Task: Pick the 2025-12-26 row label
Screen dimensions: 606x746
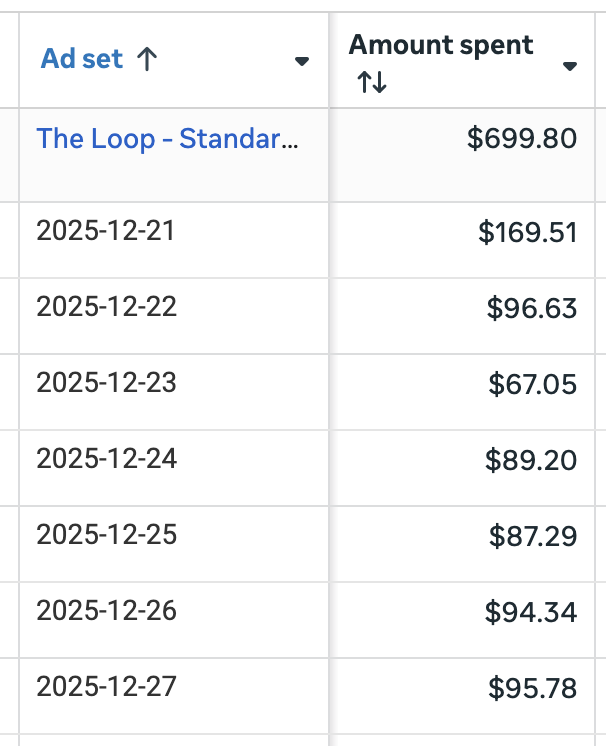Action: pos(106,611)
